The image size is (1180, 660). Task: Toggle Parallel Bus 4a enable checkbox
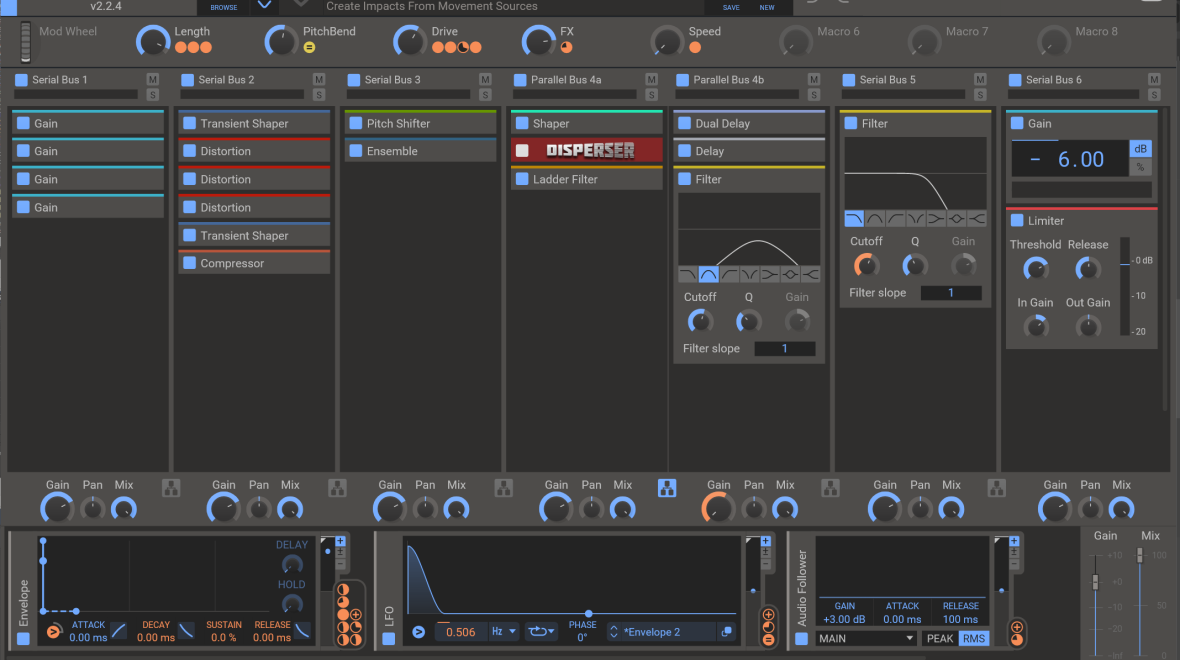point(520,80)
